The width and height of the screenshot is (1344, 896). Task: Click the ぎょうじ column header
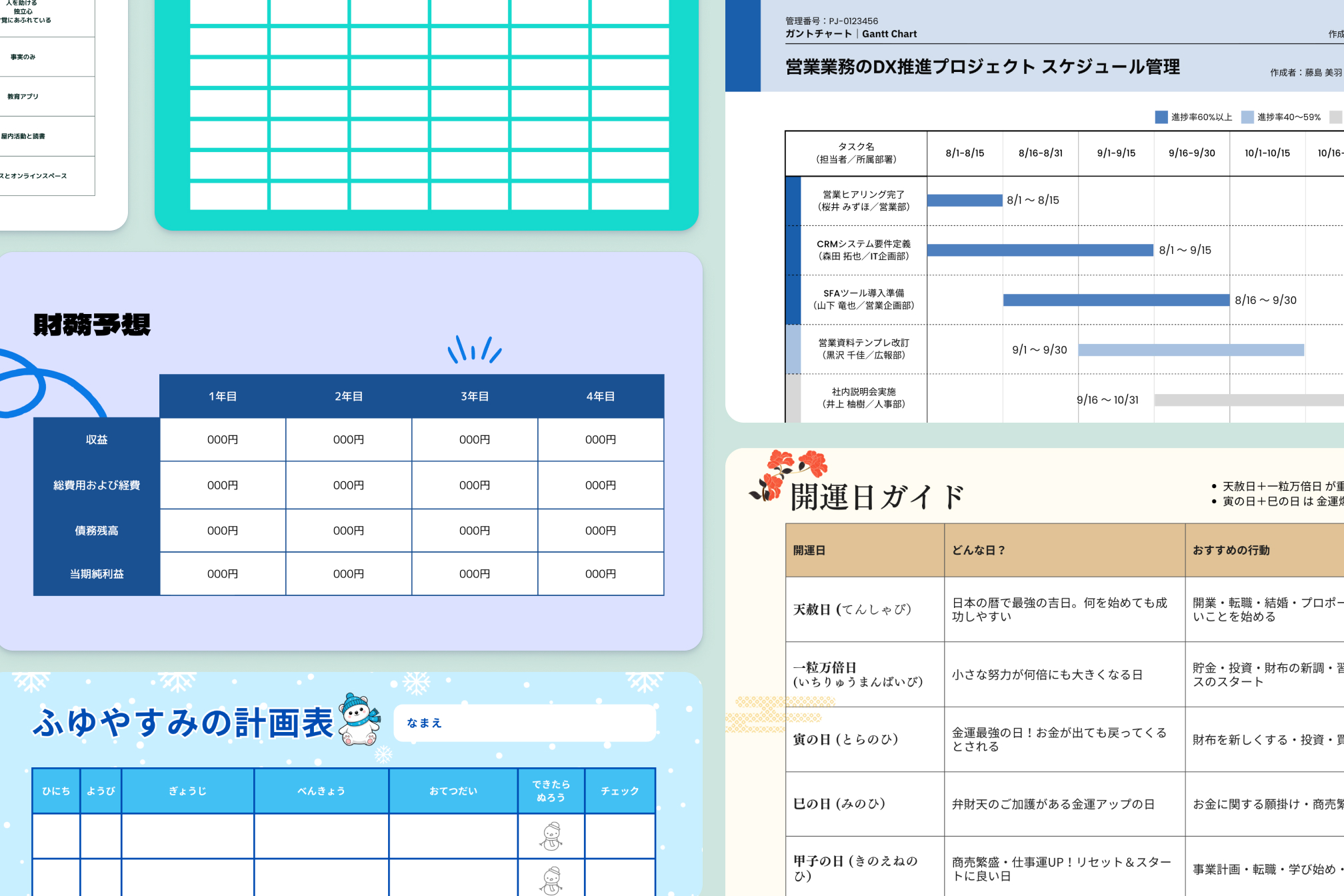pyautogui.click(x=187, y=791)
